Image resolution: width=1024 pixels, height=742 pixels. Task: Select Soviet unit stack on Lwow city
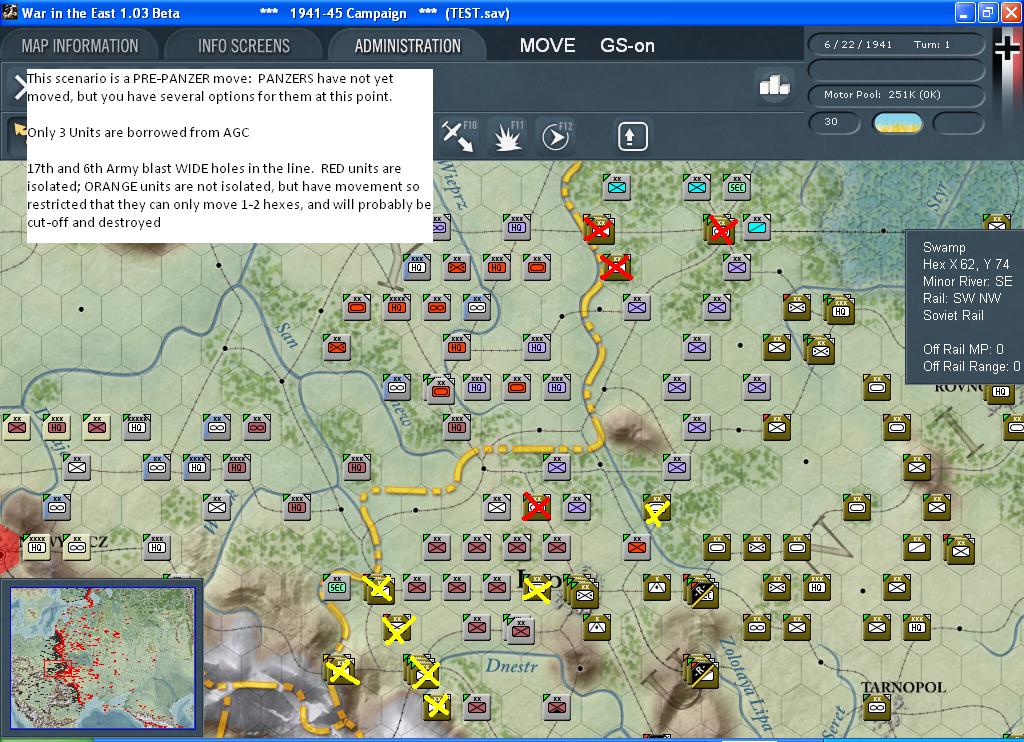coord(581,592)
